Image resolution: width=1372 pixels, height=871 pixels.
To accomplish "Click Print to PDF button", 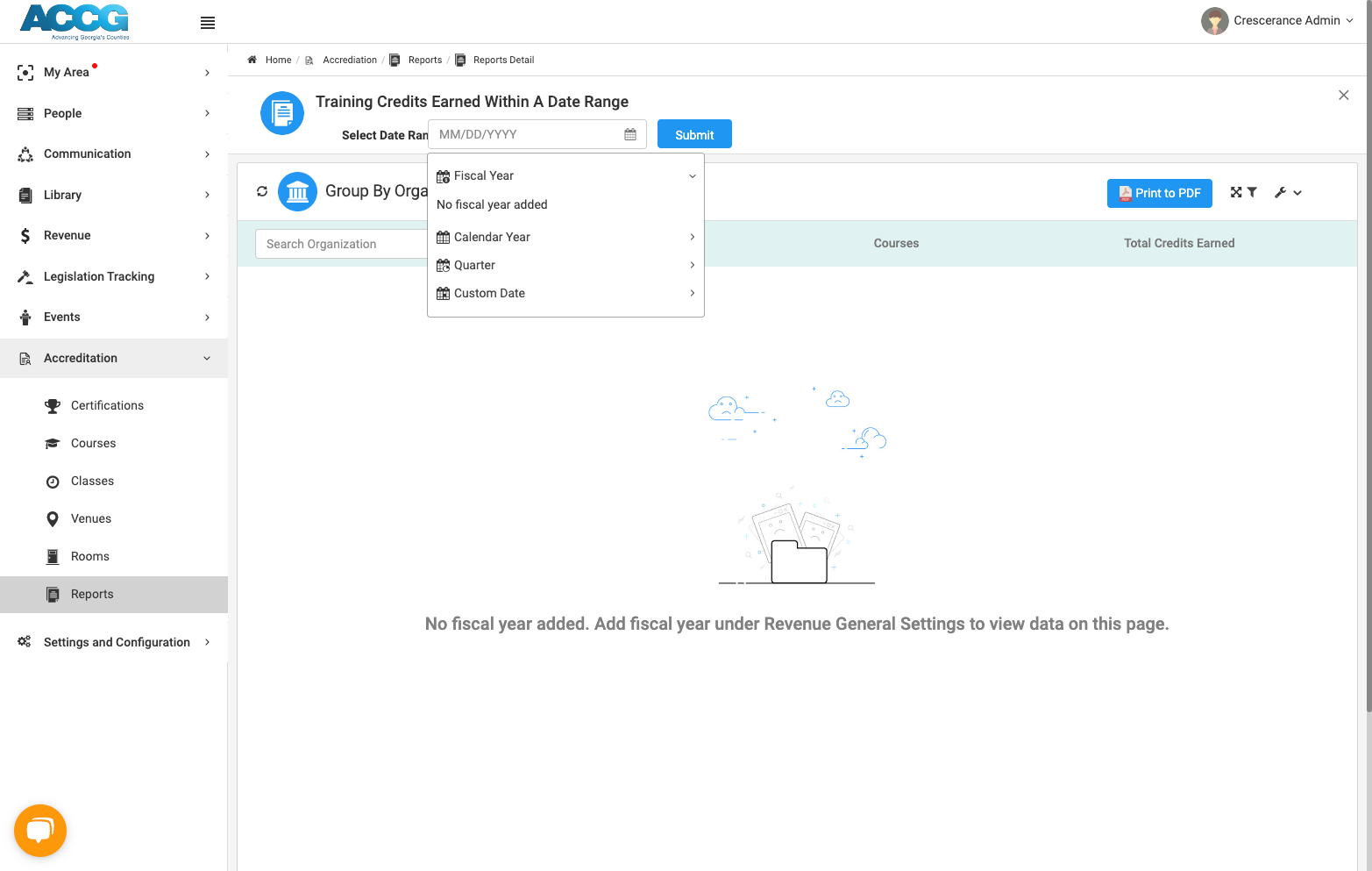I will 1159,193.
